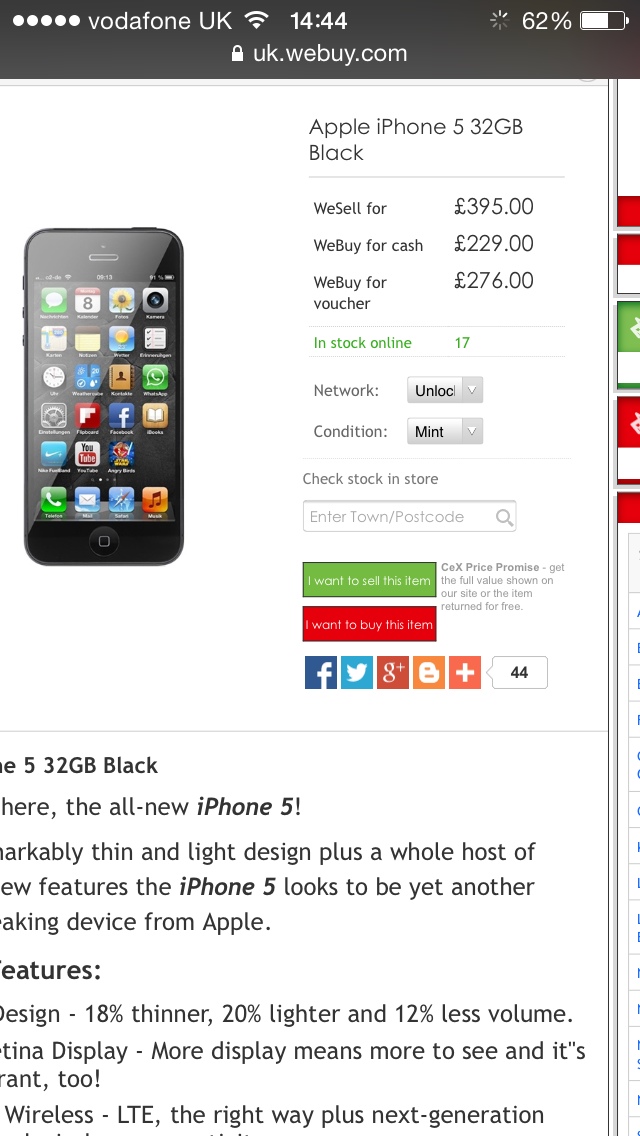The width and height of the screenshot is (640, 1136).
Task: Share via the Blogger icon
Action: coord(429,672)
